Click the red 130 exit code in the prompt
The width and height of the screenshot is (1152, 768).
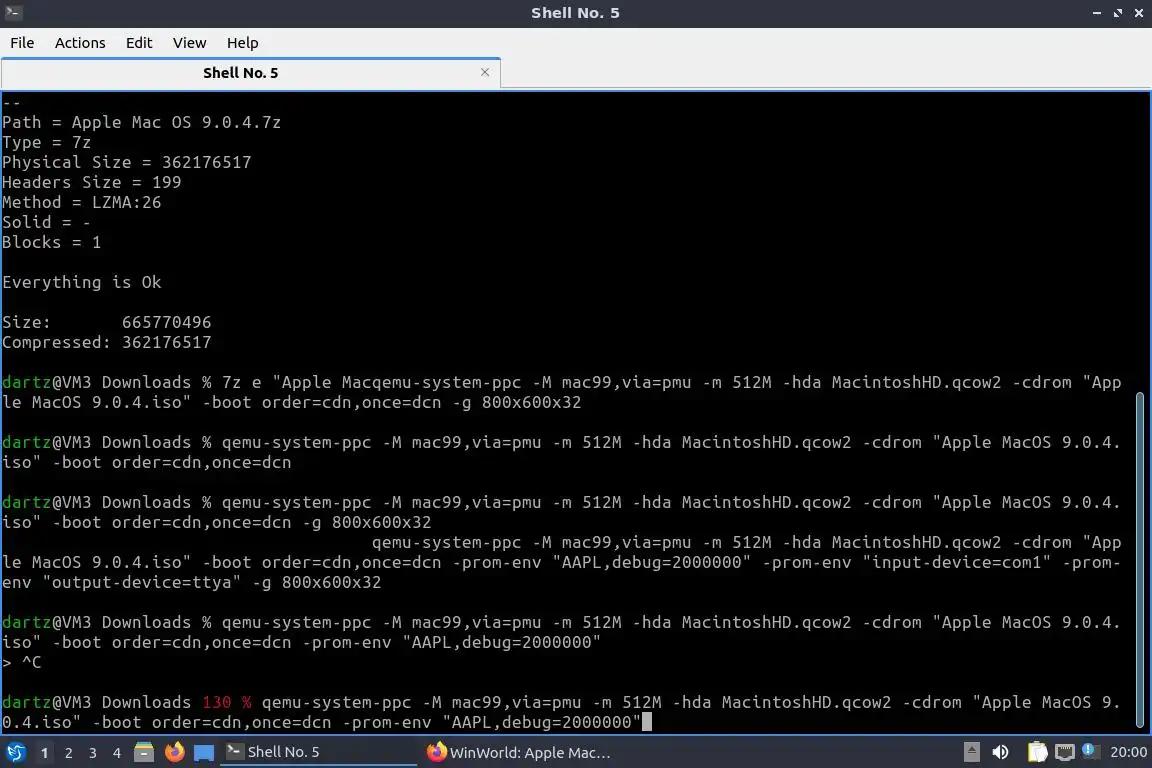217,703
